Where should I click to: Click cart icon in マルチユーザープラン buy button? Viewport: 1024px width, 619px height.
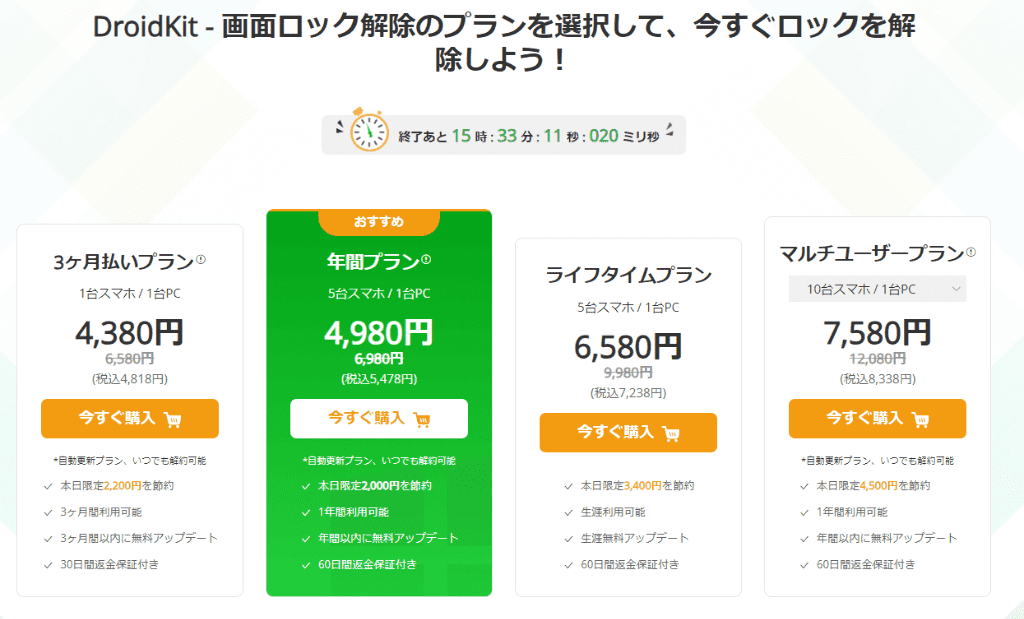(921, 419)
